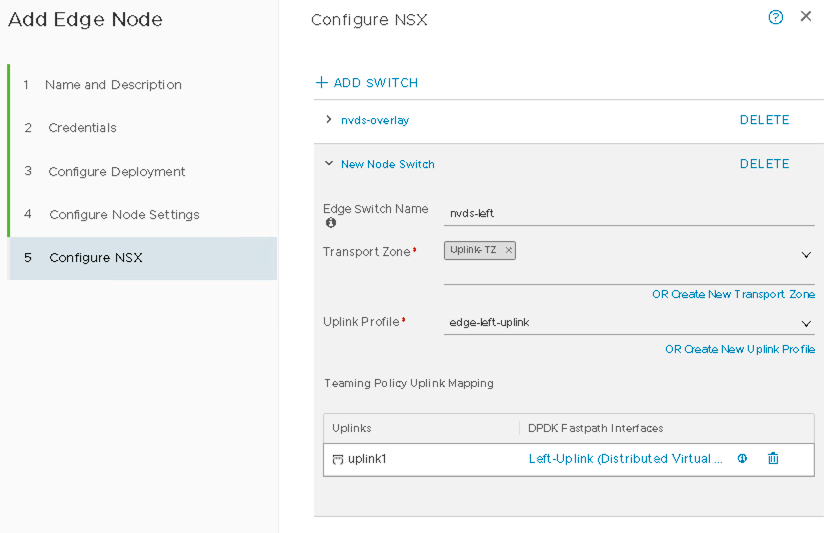The height and width of the screenshot is (533, 837).
Task: Go to step 1 Name and Description
Action: 113,85
